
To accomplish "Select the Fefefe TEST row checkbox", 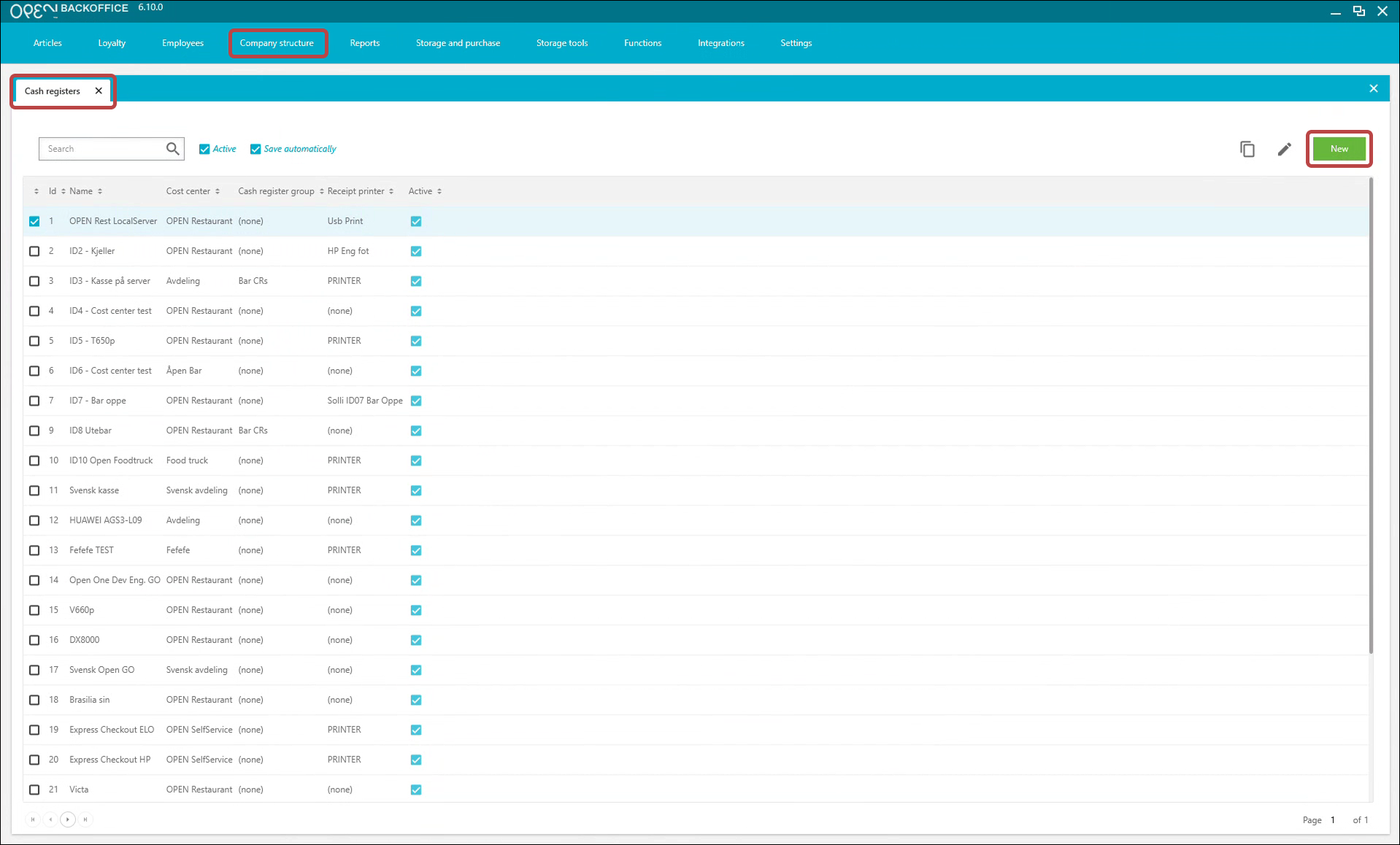I will pos(34,550).
